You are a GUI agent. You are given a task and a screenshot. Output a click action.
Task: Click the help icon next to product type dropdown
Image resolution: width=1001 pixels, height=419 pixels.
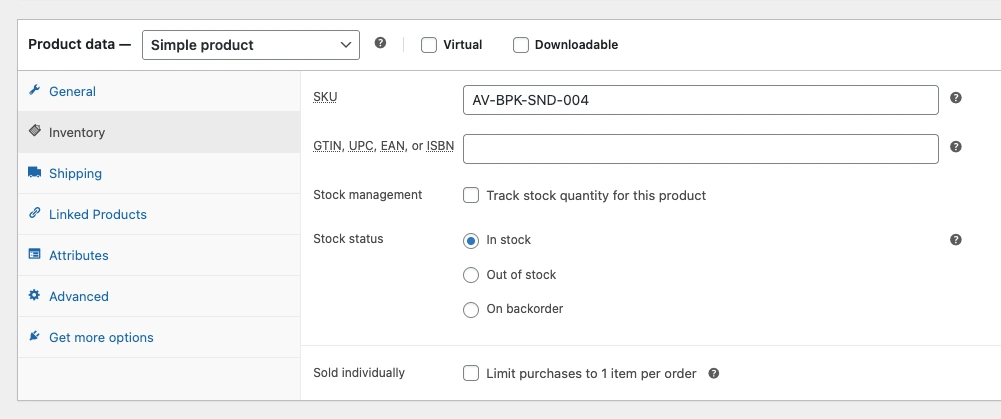pos(380,43)
